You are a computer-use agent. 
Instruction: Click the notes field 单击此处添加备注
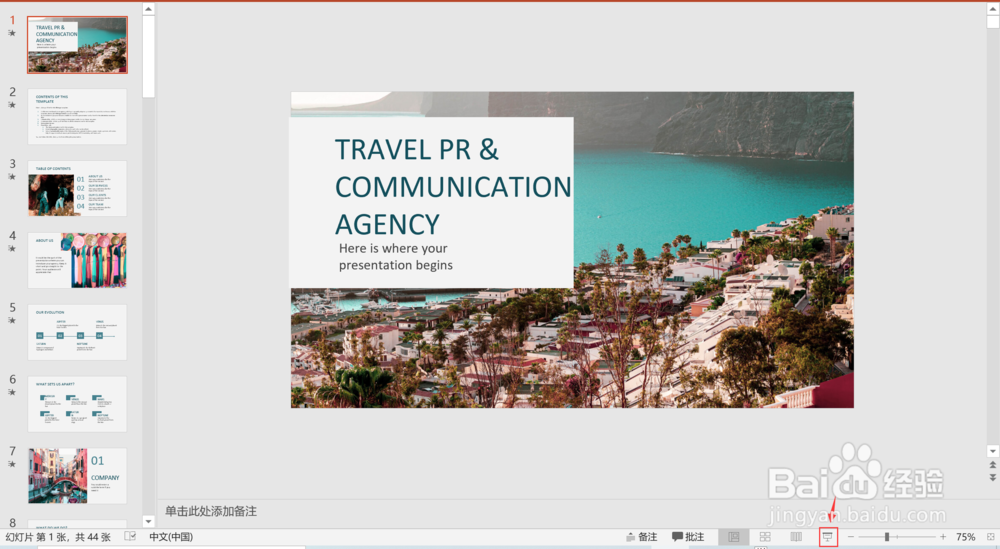(210, 511)
